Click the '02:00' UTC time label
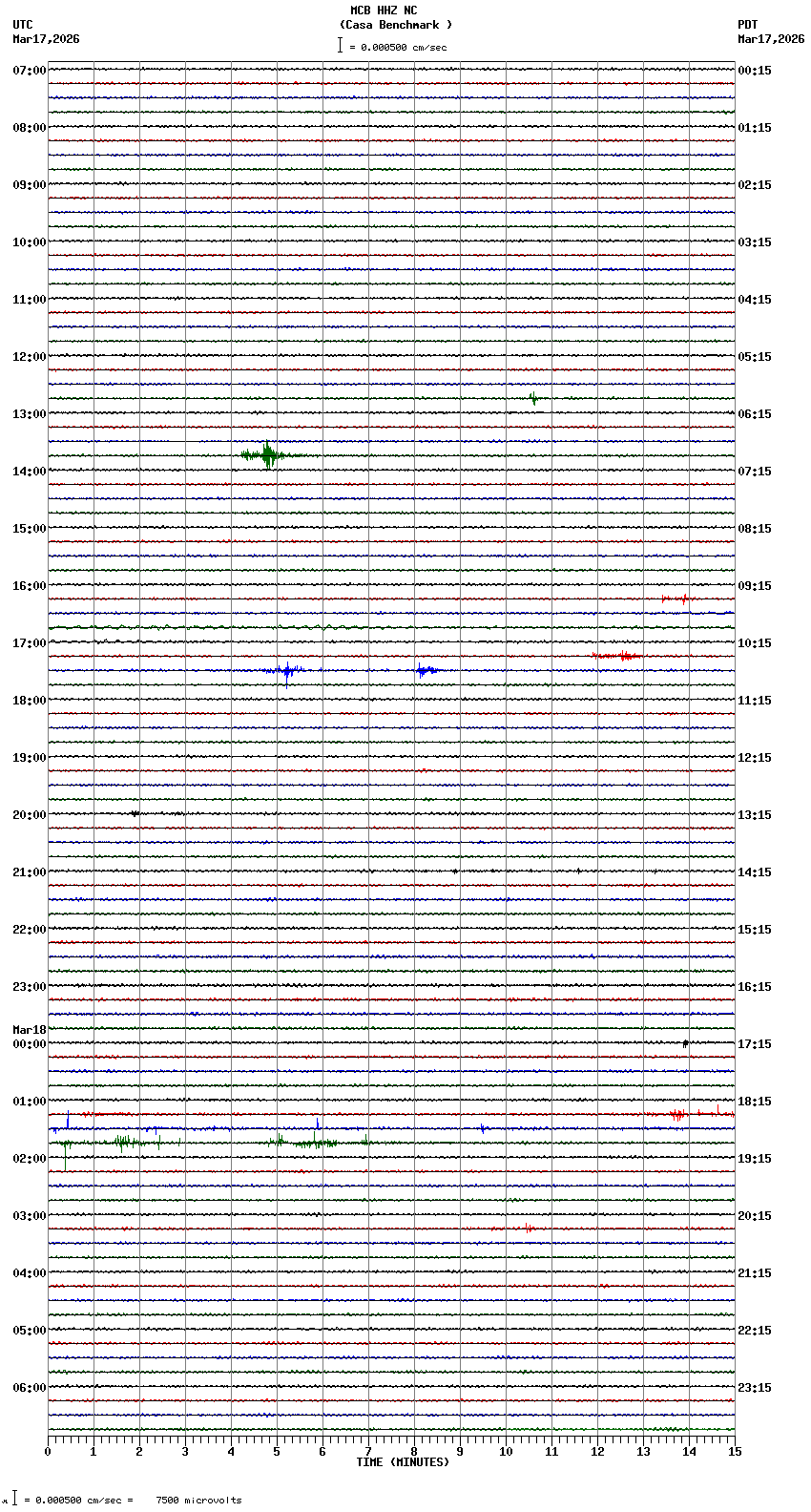 30,1159
